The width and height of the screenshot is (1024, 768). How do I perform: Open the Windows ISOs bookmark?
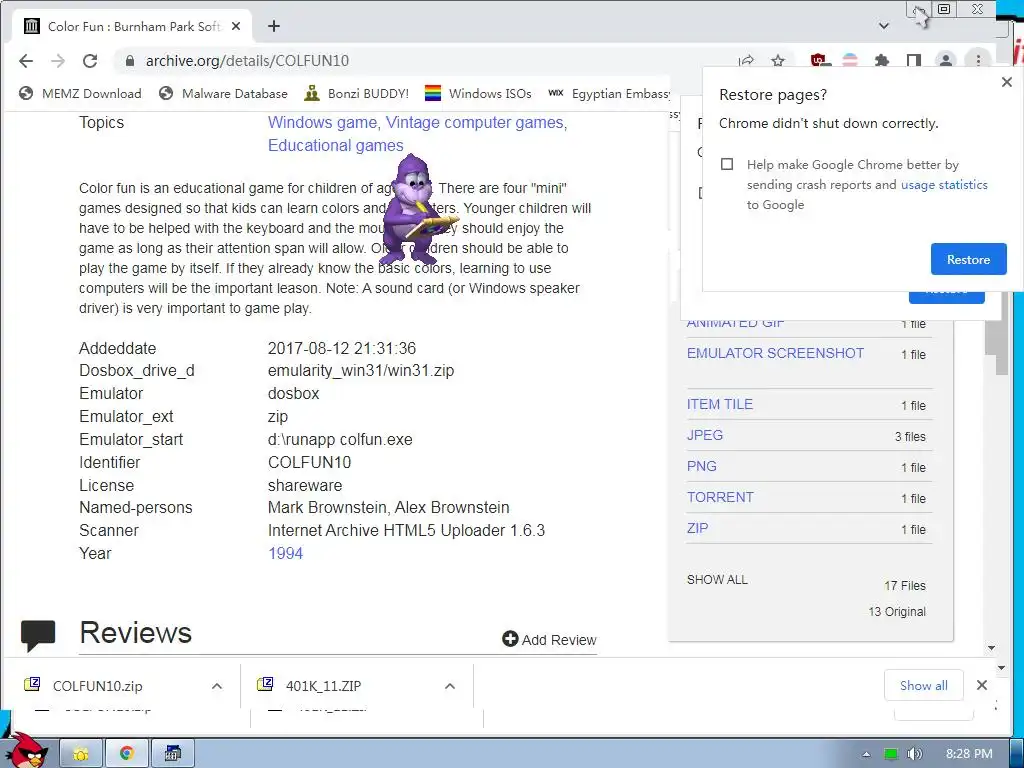pos(478,93)
